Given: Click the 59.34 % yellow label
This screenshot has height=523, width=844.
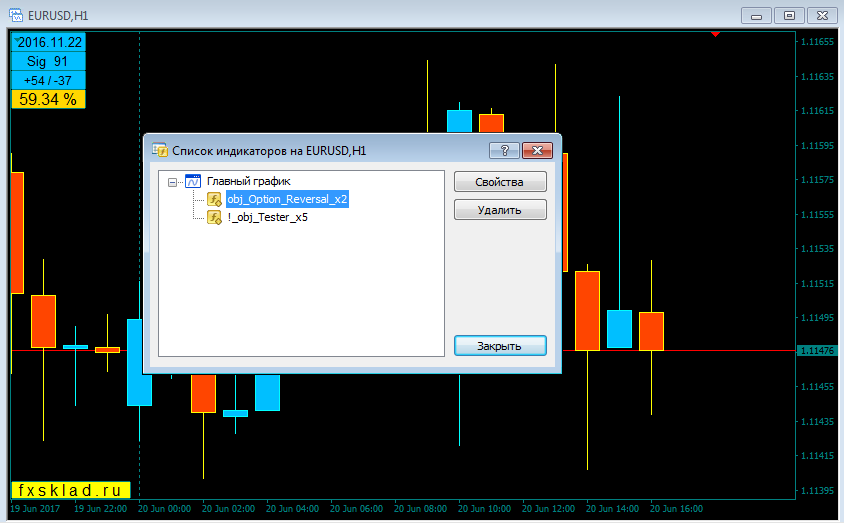Looking at the screenshot, I should 48,99.
